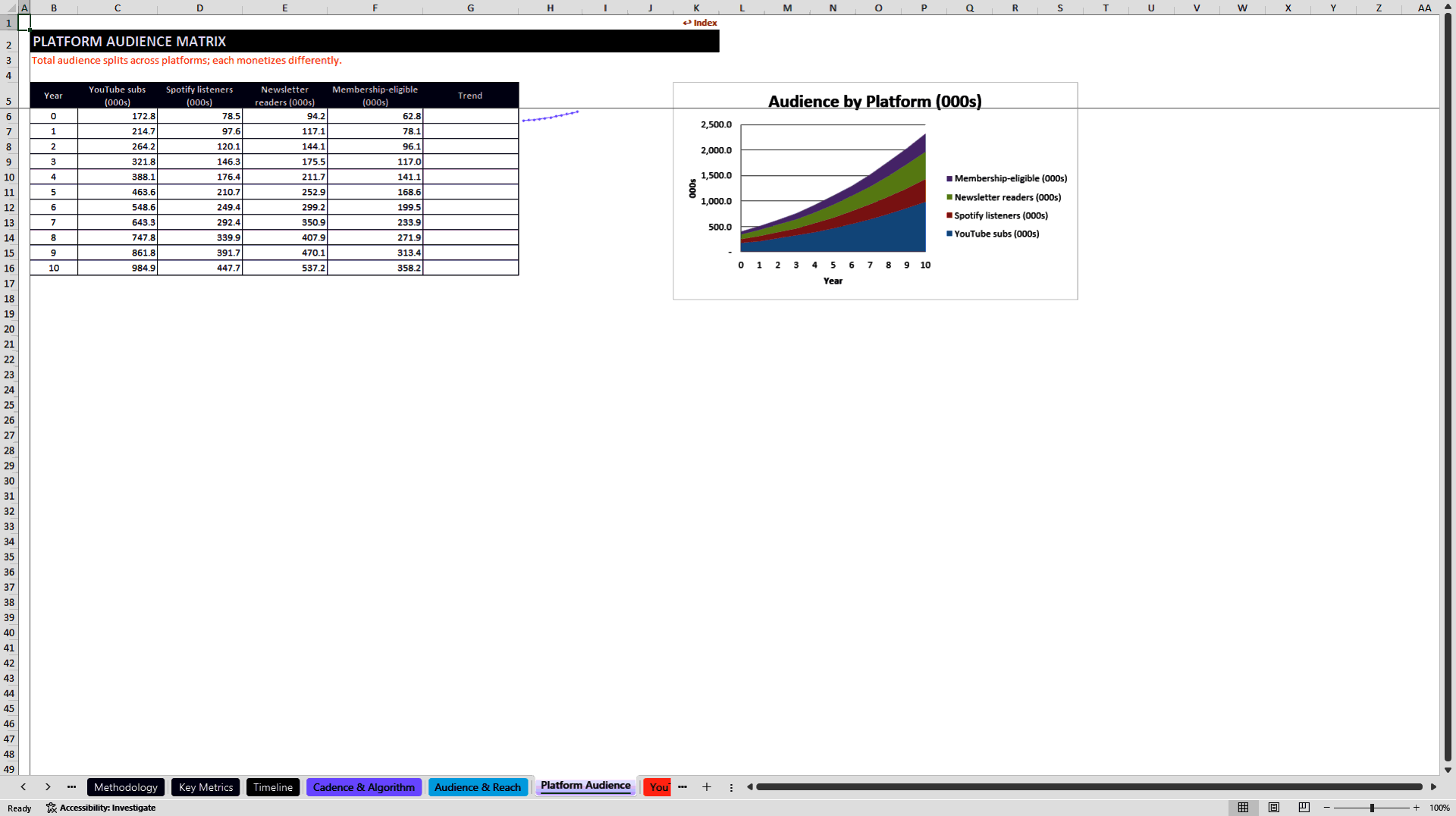Viewport: 1456px width, 816px height.
Task: Open the 100% zoom level dialog
Action: click(1439, 808)
